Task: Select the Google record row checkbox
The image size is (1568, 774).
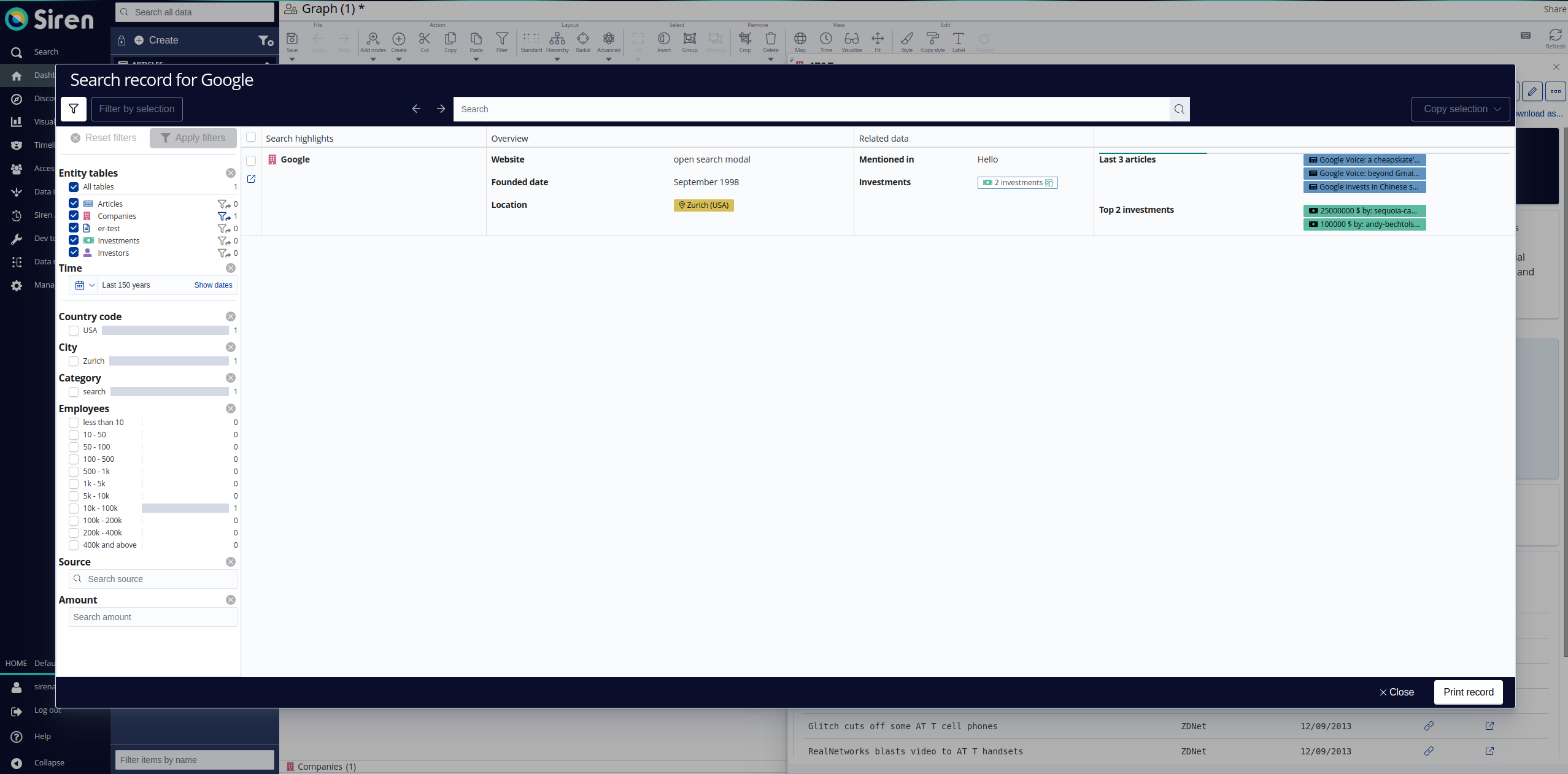Action: click(x=251, y=161)
